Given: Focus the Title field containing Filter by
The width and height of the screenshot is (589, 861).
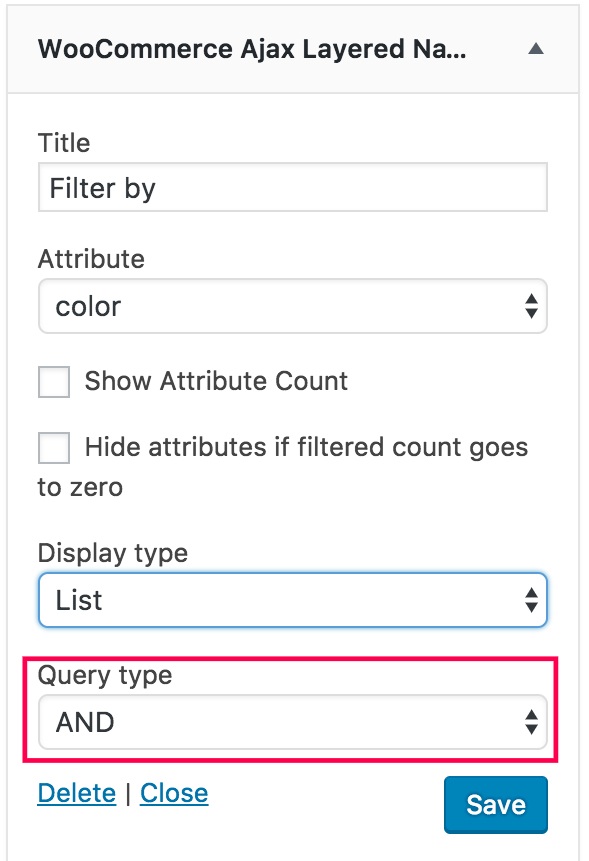Looking at the screenshot, I should click(293, 187).
